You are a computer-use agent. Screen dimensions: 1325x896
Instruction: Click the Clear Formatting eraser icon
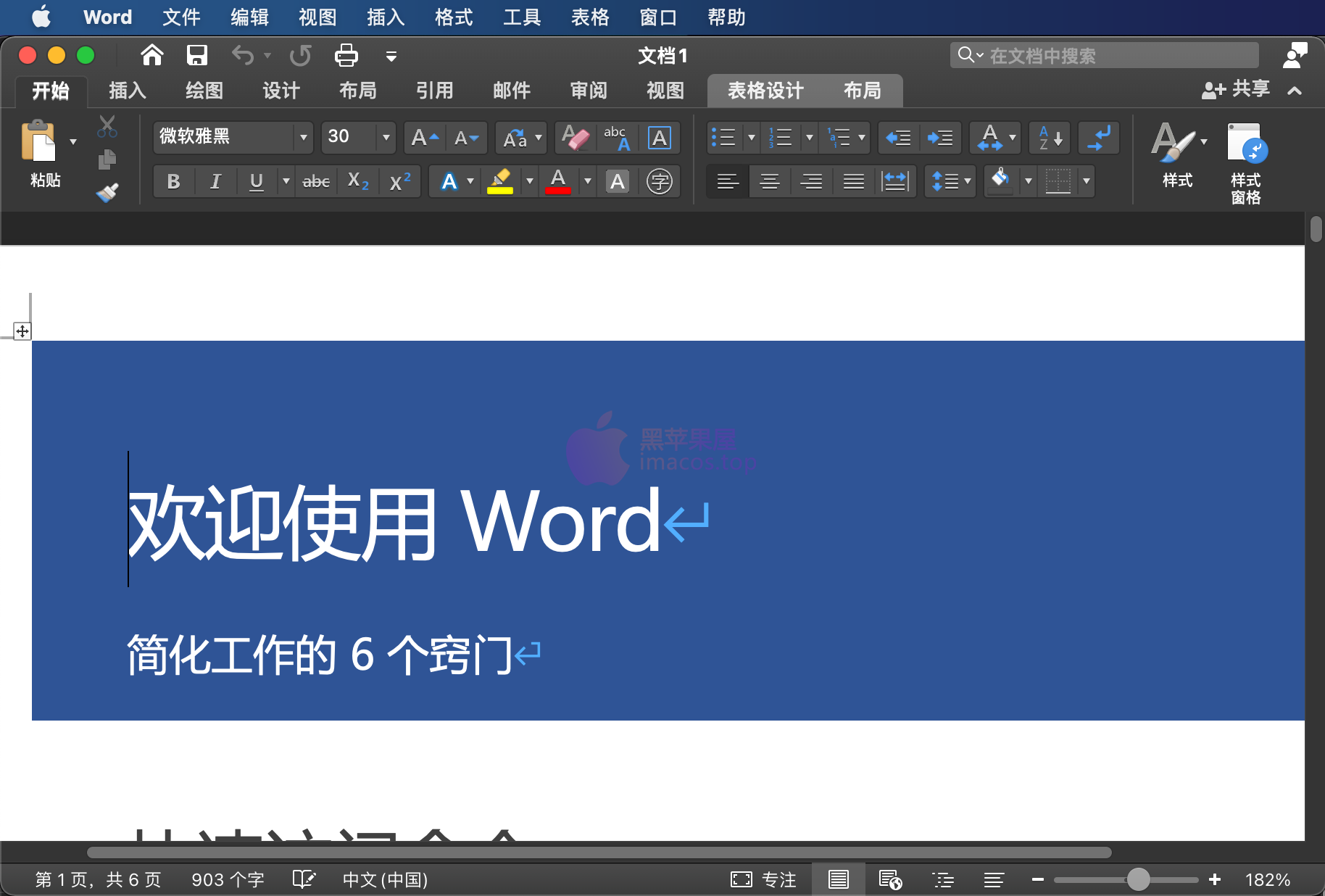click(575, 137)
